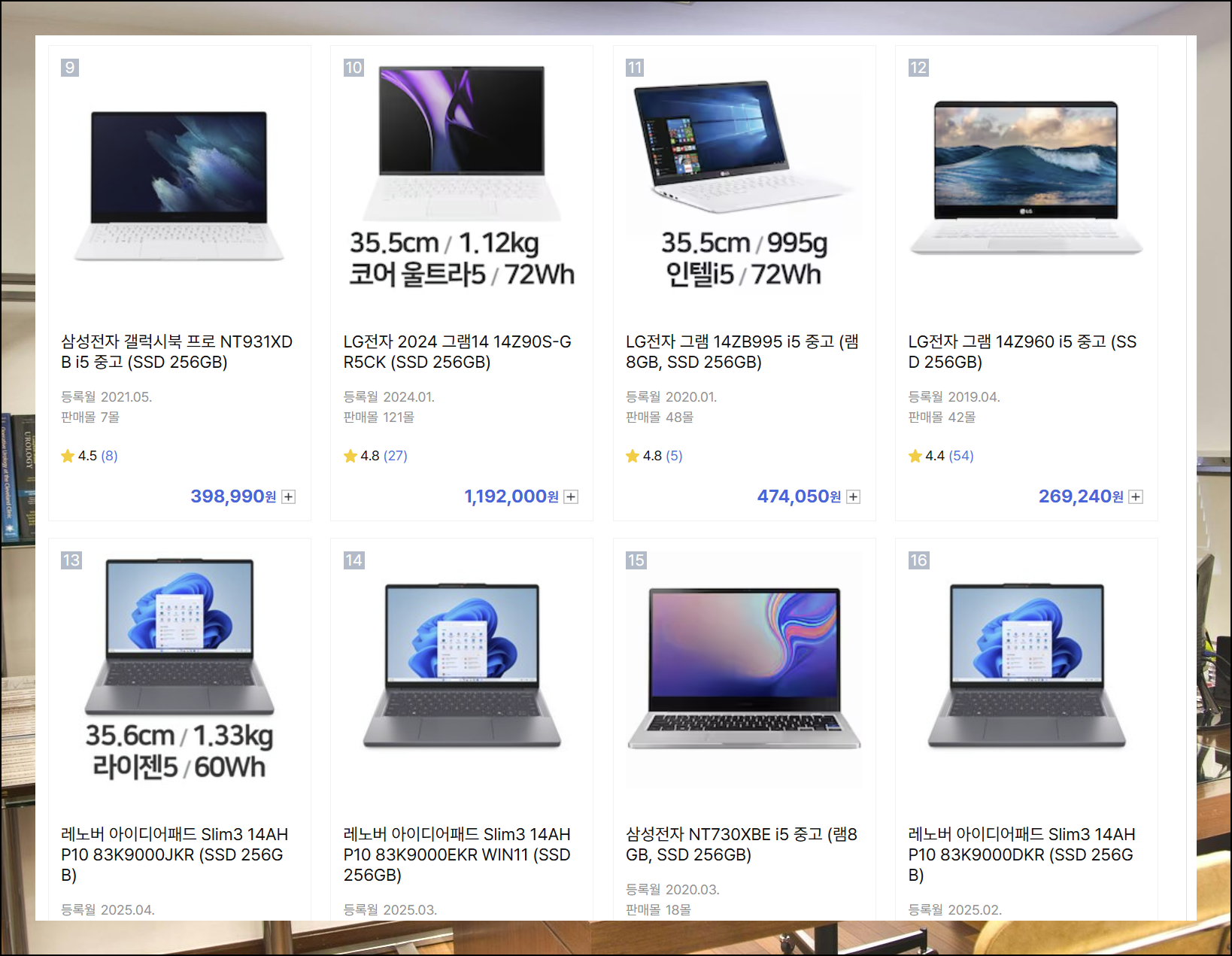Open the LG Gram 14ZB995 product image
The width and height of the screenshot is (1232, 956).
(745, 177)
